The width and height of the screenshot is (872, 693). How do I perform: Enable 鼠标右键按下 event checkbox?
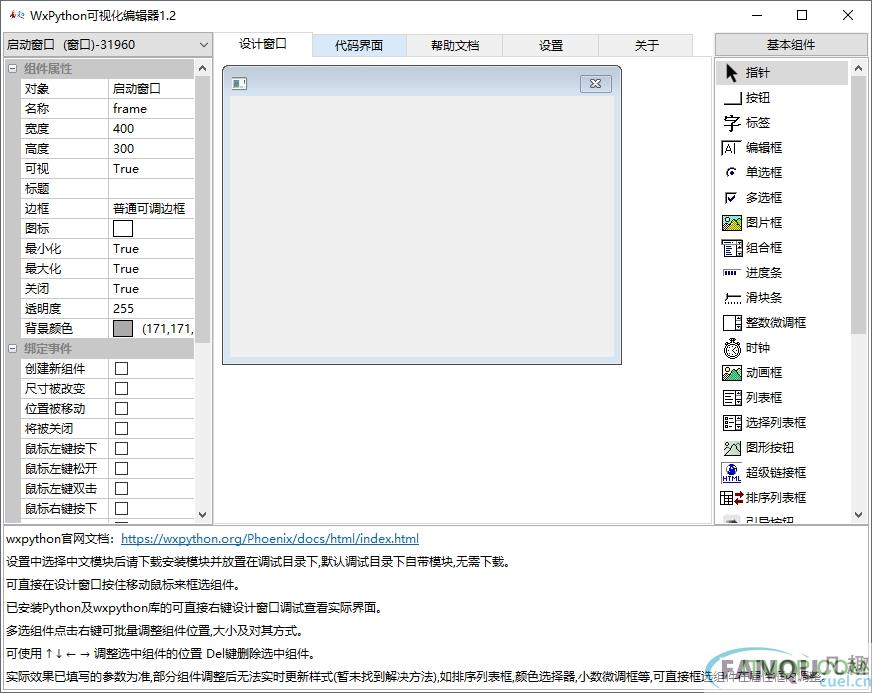point(121,509)
